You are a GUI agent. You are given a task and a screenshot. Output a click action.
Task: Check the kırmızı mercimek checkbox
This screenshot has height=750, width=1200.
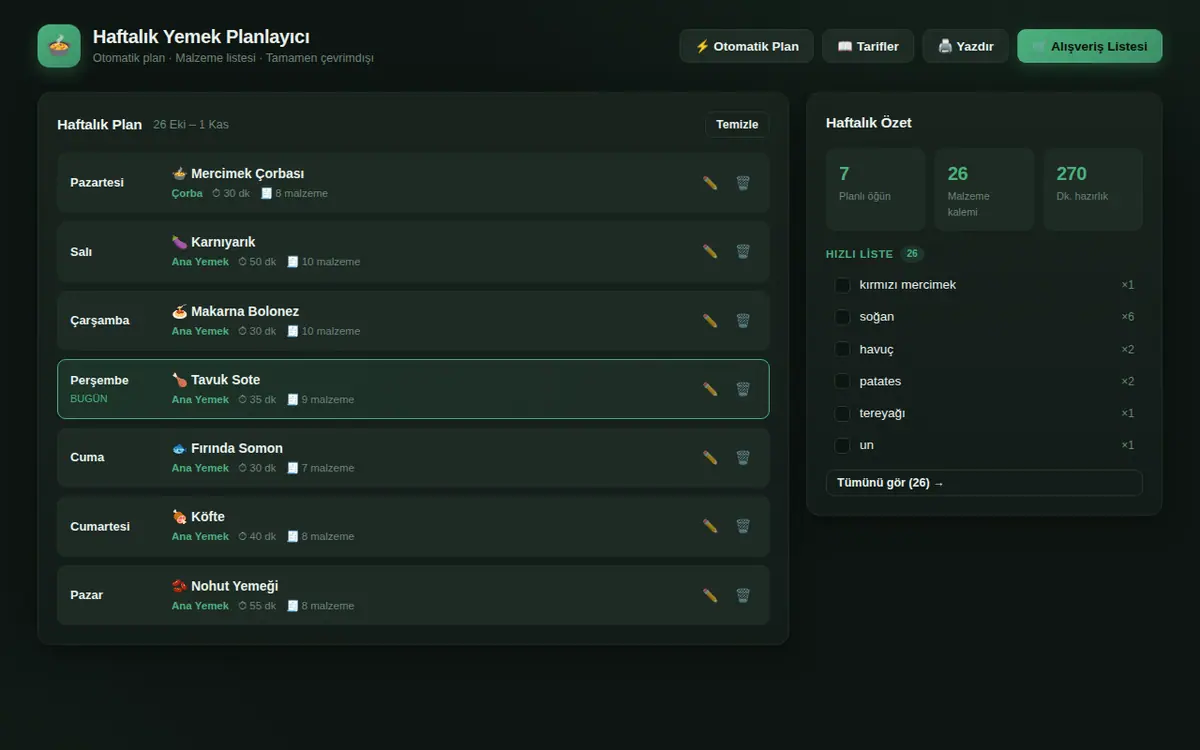coord(842,285)
